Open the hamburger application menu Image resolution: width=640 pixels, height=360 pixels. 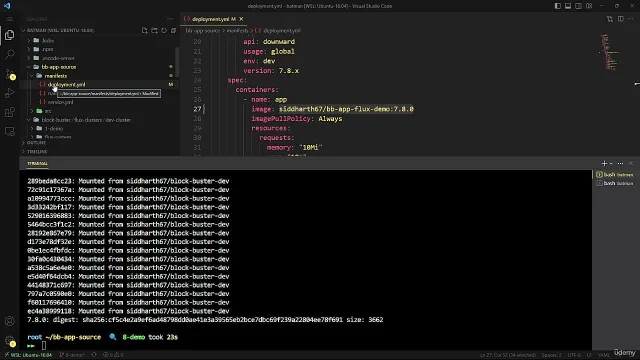9,19
